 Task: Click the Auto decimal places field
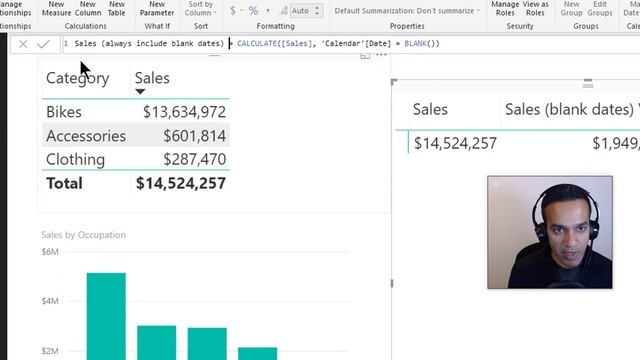point(301,11)
